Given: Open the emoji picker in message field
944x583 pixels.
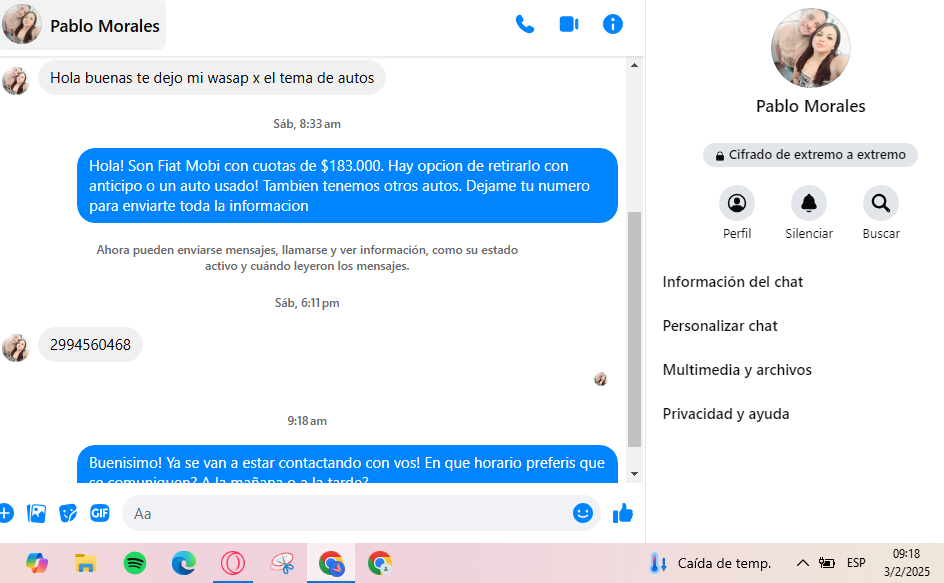Looking at the screenshot, I should click(x=582, y=513).
